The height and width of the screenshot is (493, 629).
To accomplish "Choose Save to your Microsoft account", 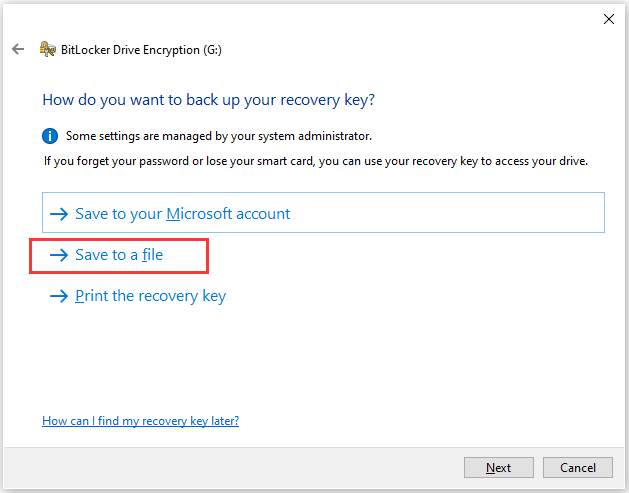I will click(323, 213).
